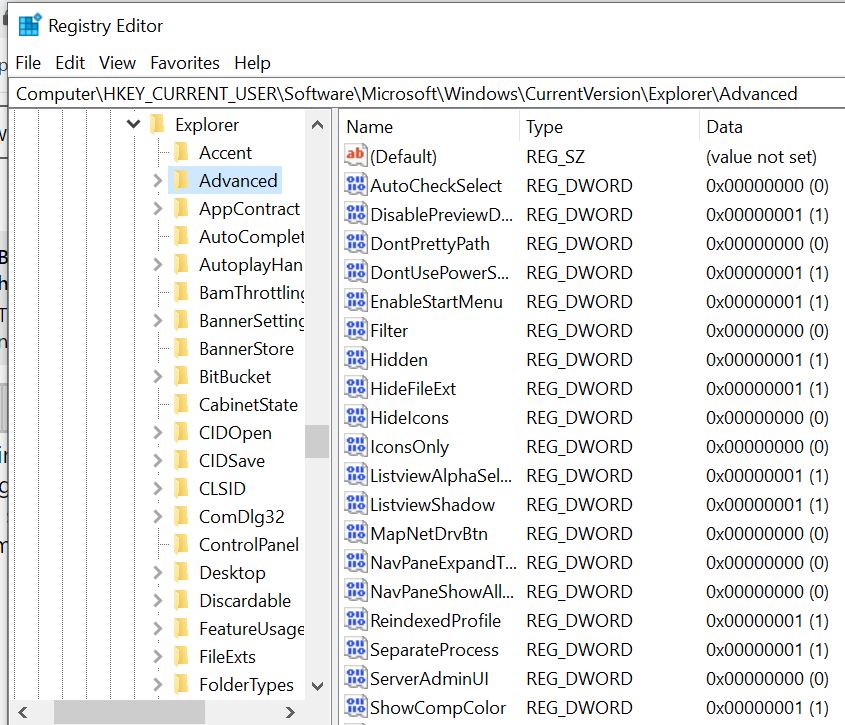The height and width of the screenshot is (725, 845).
Task: Expand the CIDOpen key
Action: click(157, 433)
